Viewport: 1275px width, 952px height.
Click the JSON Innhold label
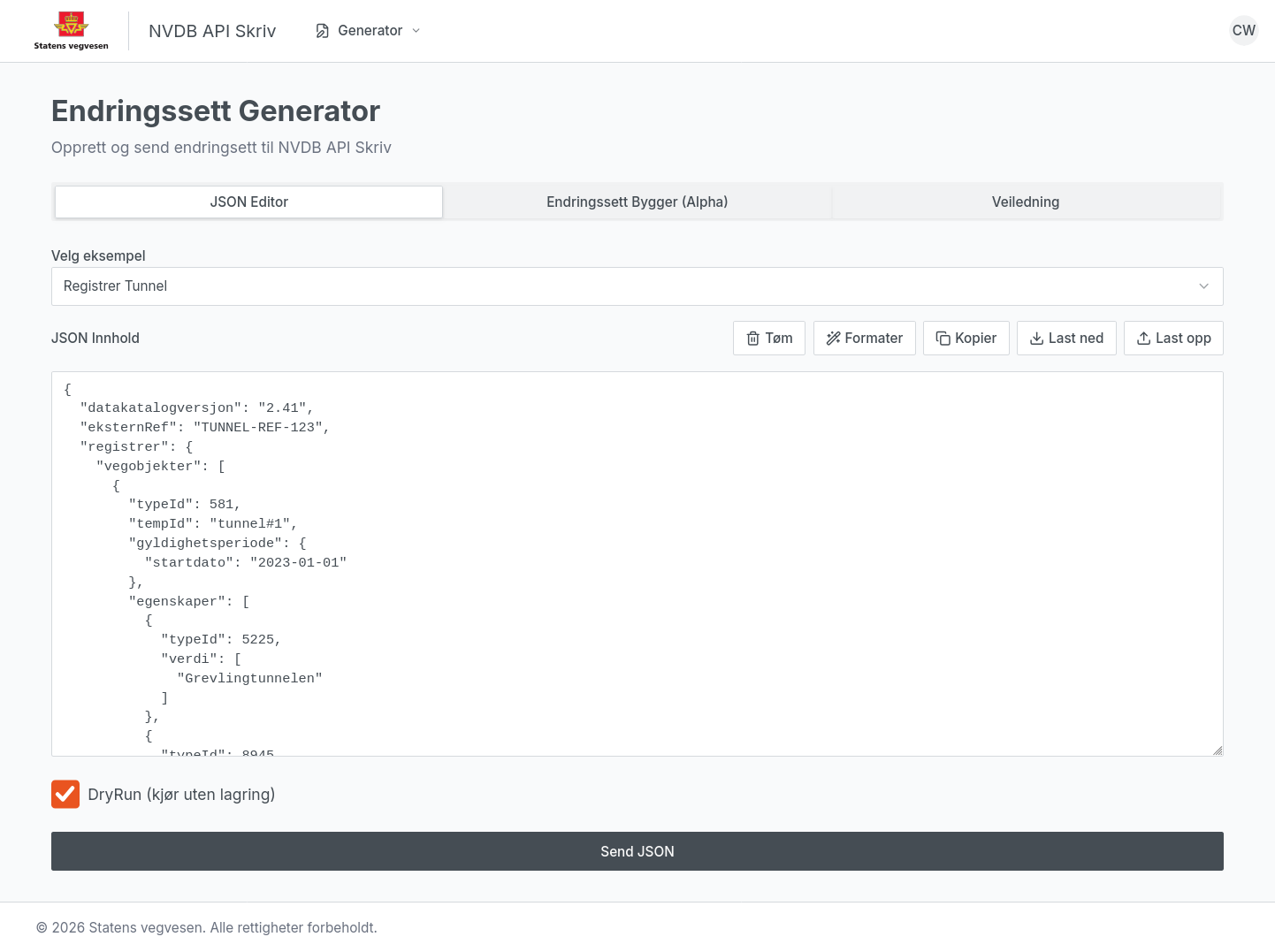(95, 338)
